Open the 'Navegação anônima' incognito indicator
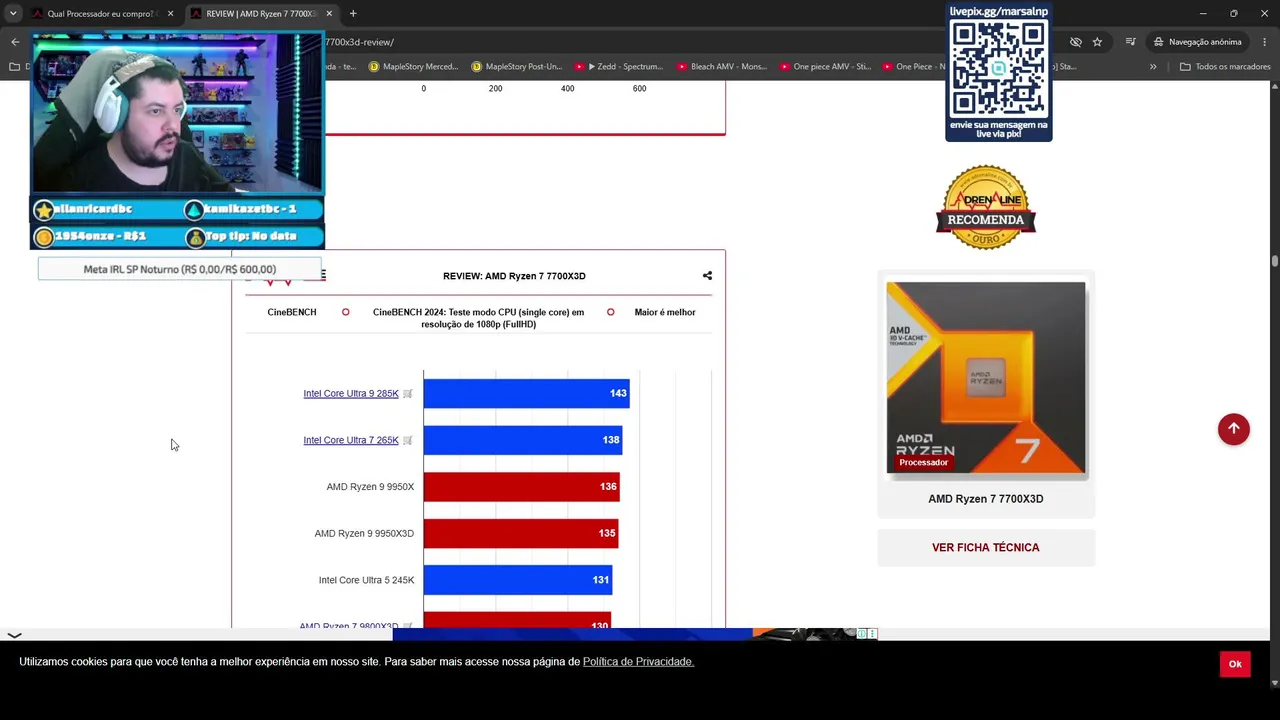Screen dimensions: 1280x720 click(x=1197, y=42)
